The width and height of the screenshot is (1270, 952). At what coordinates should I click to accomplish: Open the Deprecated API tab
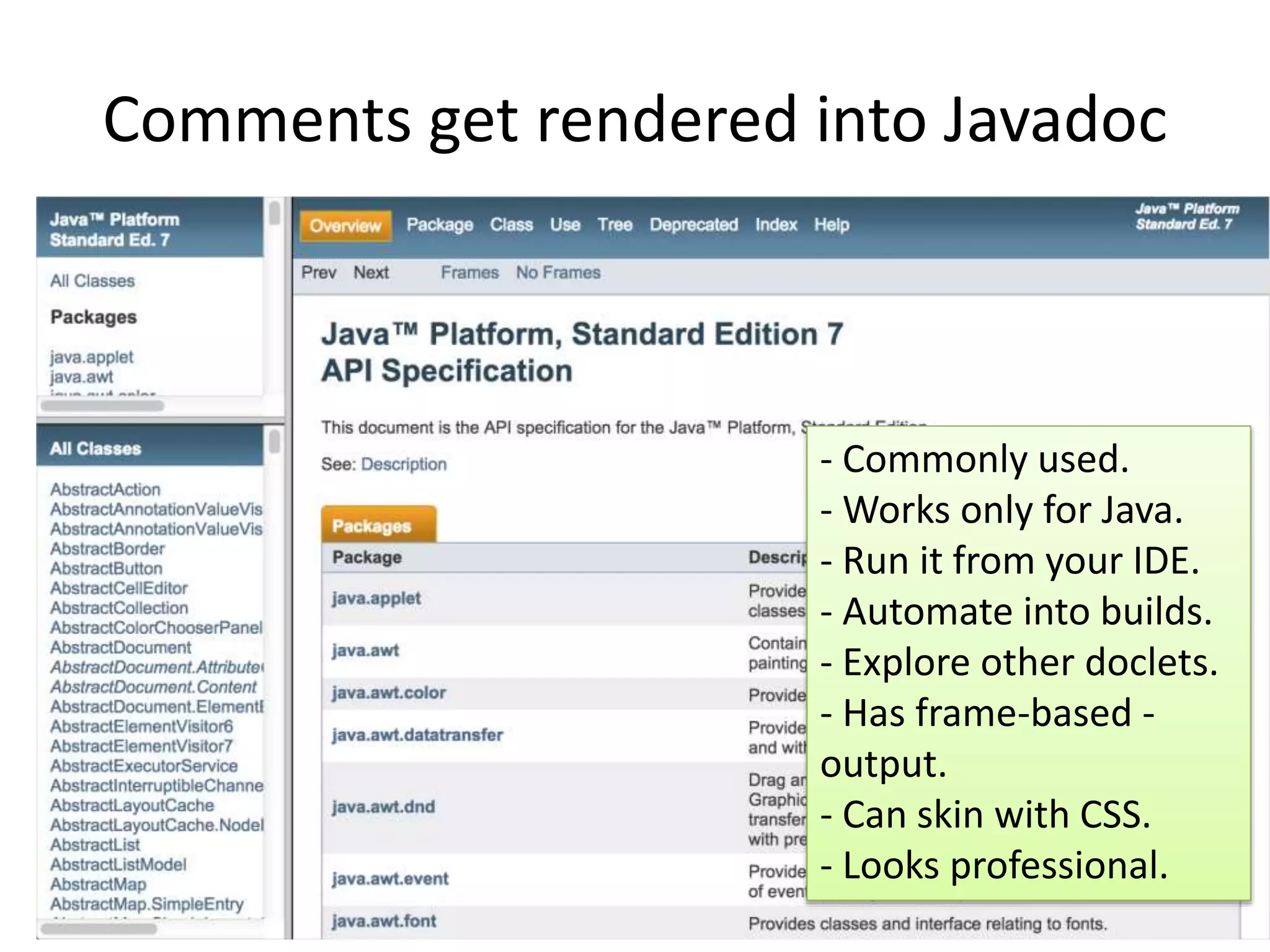click(x=693, y=225)
